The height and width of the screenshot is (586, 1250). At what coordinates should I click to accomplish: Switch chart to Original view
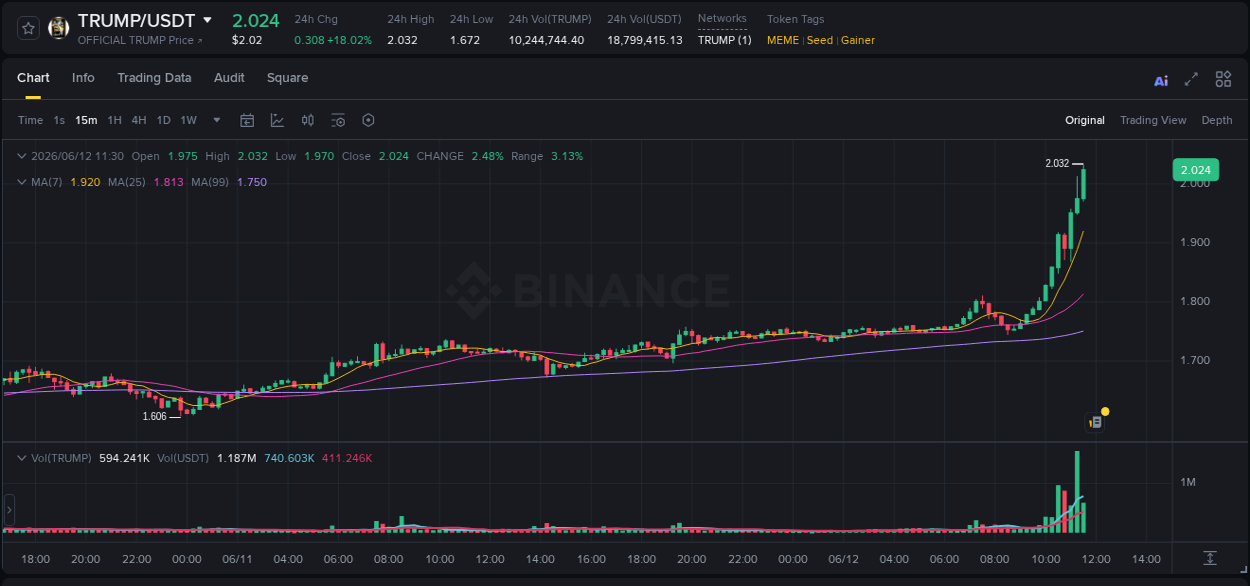pyautogui.click(x=1085, y=120)
